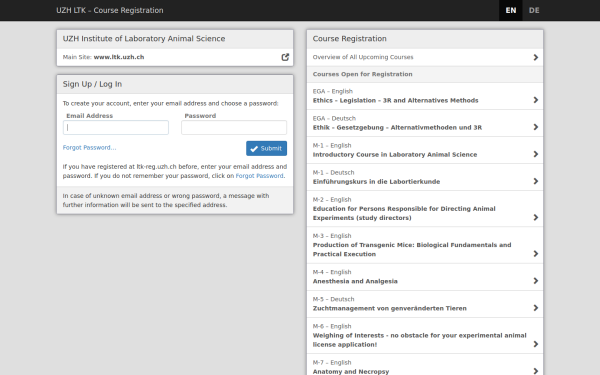Open the Forgot Password... link under the email field
The image size is (600, 375).
pyautogui.click(x=90, y=147)
